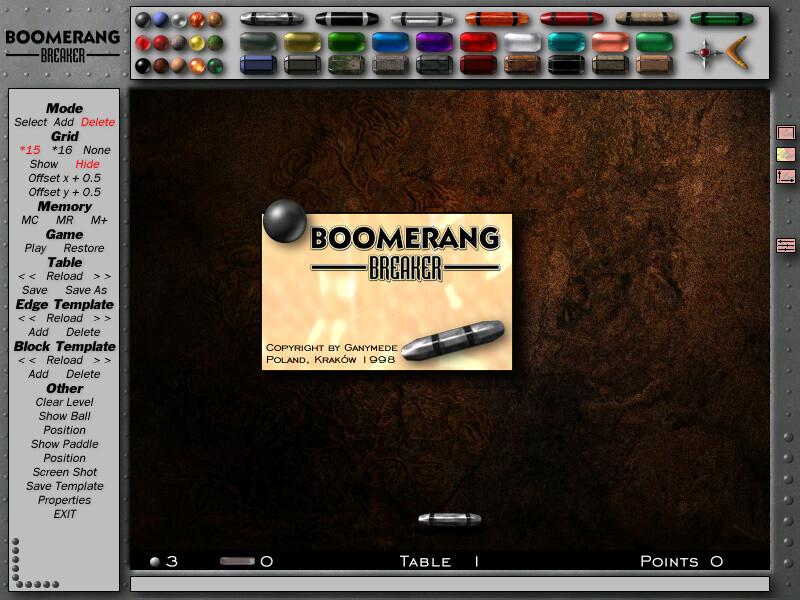Go to next table with >>
Image resolution: width=800 pixels, height=600 pixels.
pos(102,276)
